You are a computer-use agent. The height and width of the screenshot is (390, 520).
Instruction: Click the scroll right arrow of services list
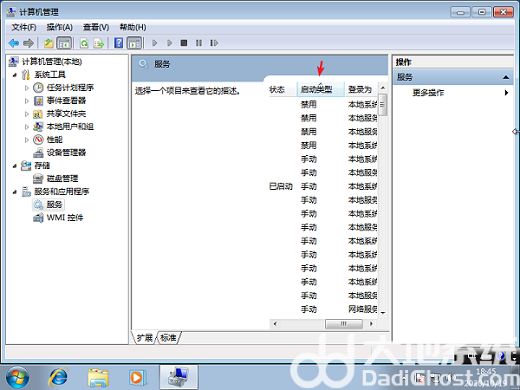371,323
